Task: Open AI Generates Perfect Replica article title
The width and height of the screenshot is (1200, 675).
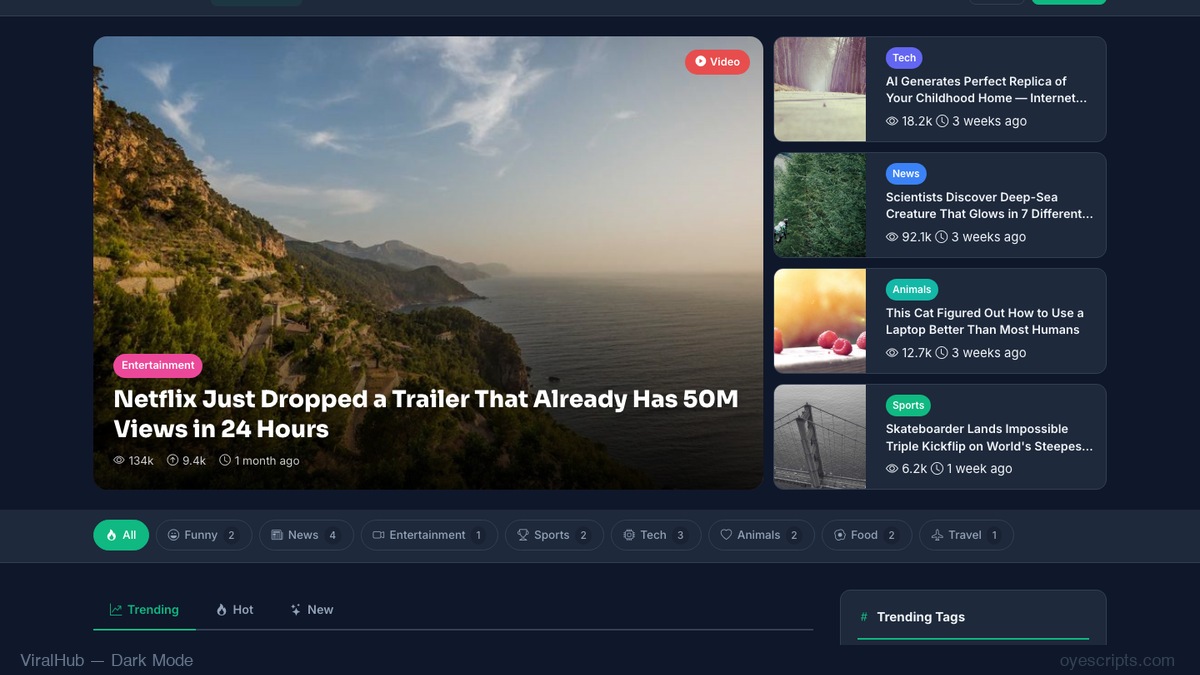Action: tap(986, 90)
